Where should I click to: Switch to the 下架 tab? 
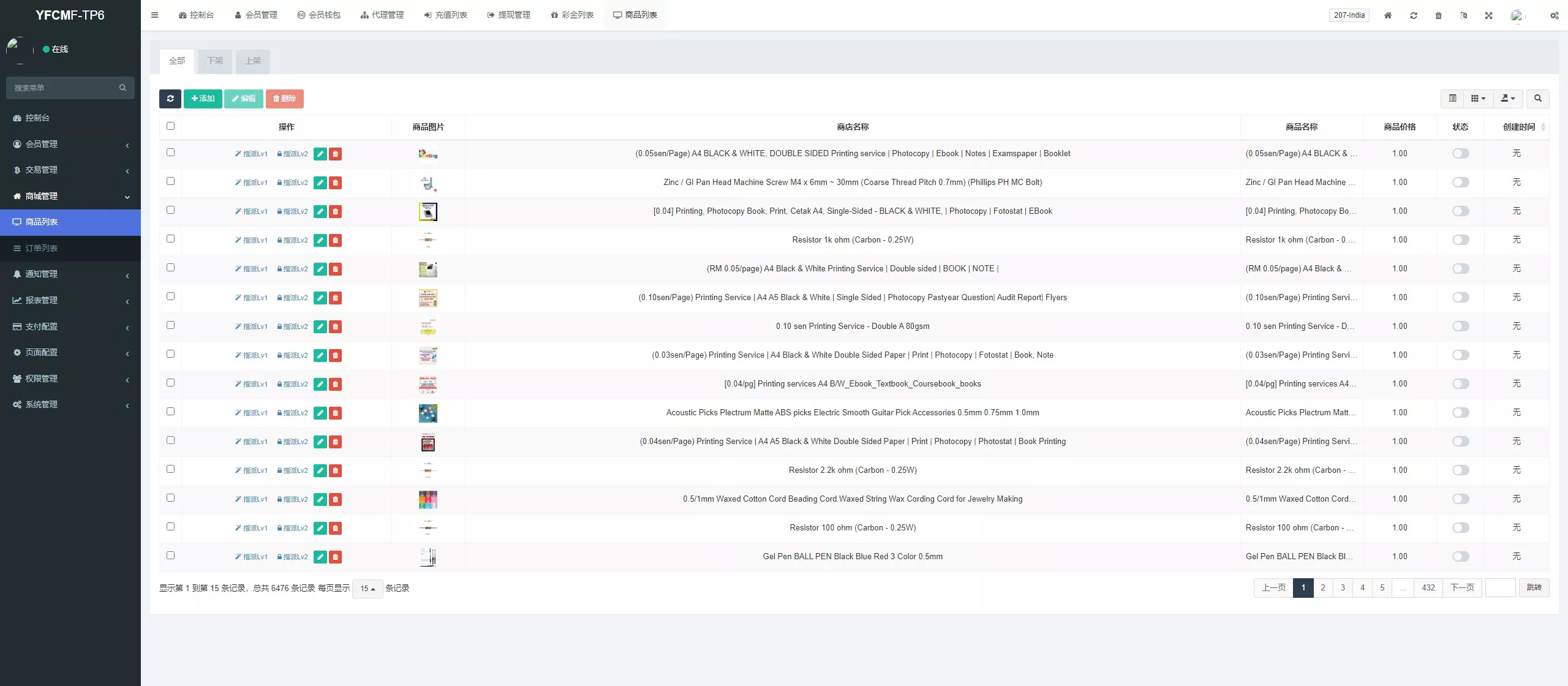click(x=215, y=61)
